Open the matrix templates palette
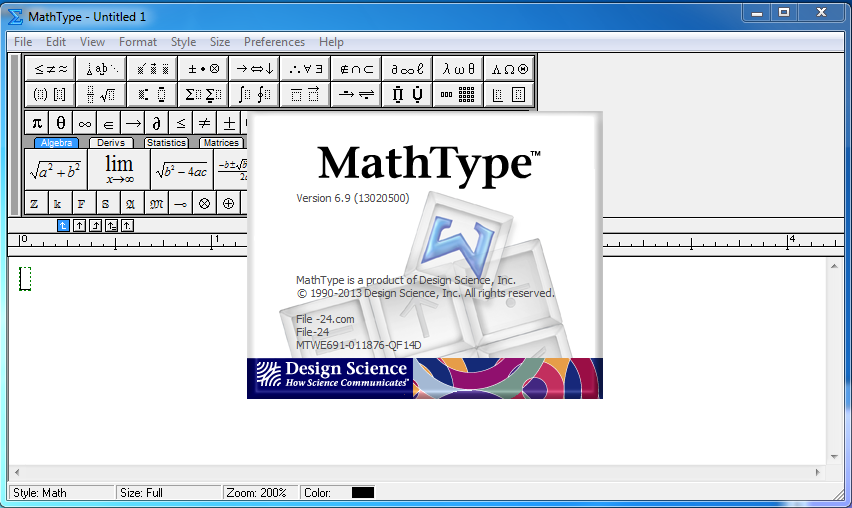 coord(459,94)
